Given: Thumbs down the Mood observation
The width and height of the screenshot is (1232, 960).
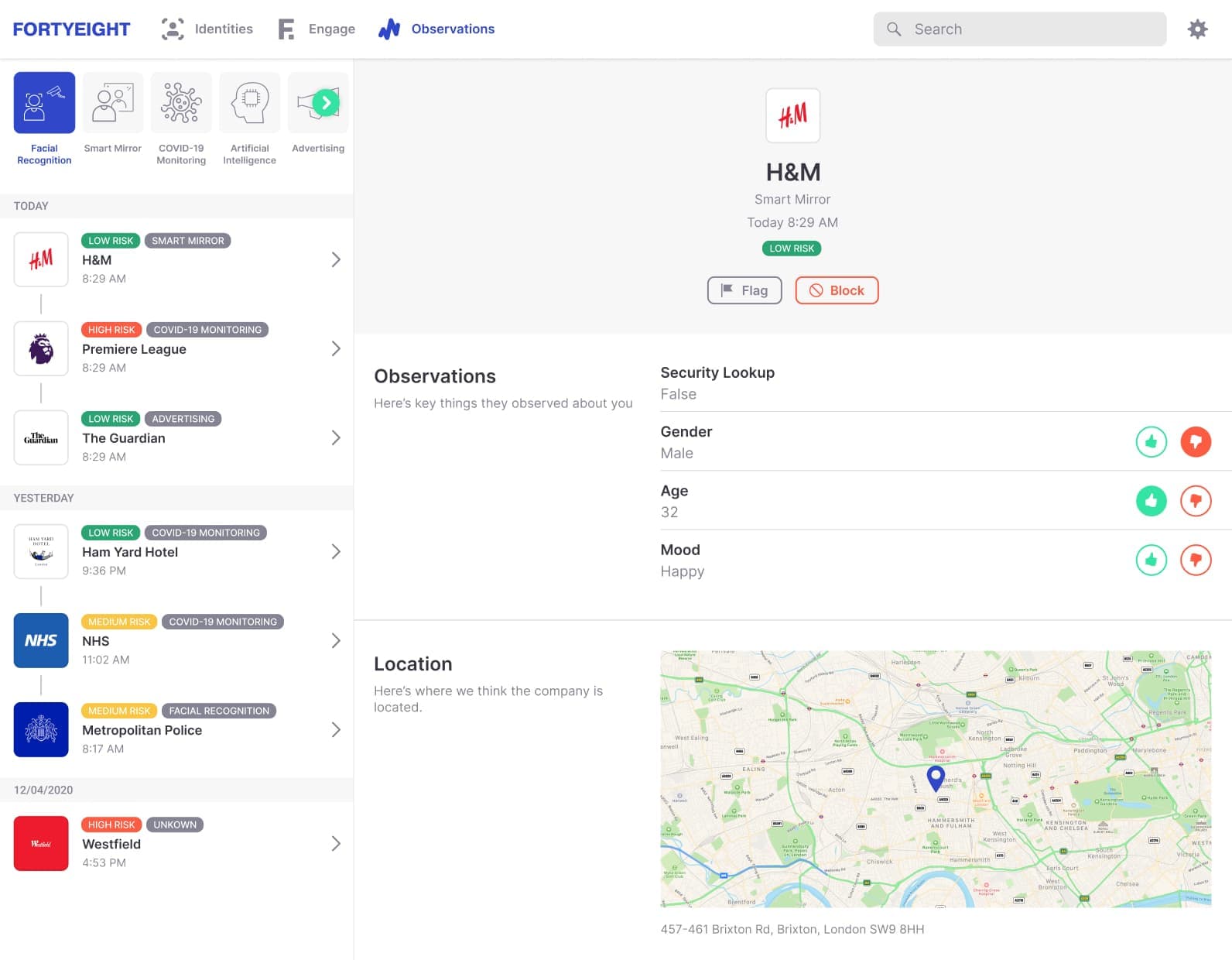Looking at the screenshot, I should click(1196, 559).
